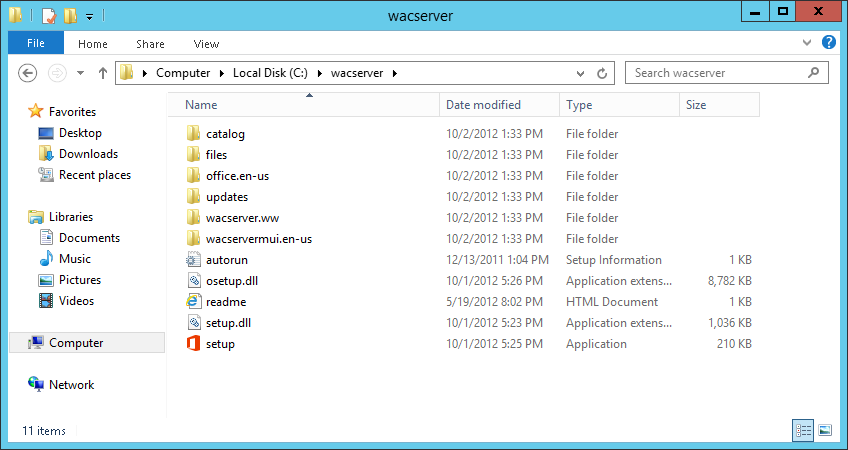Open the Home ribbon tab
This screenshot has height=450, width=848.
coord(92,44)
